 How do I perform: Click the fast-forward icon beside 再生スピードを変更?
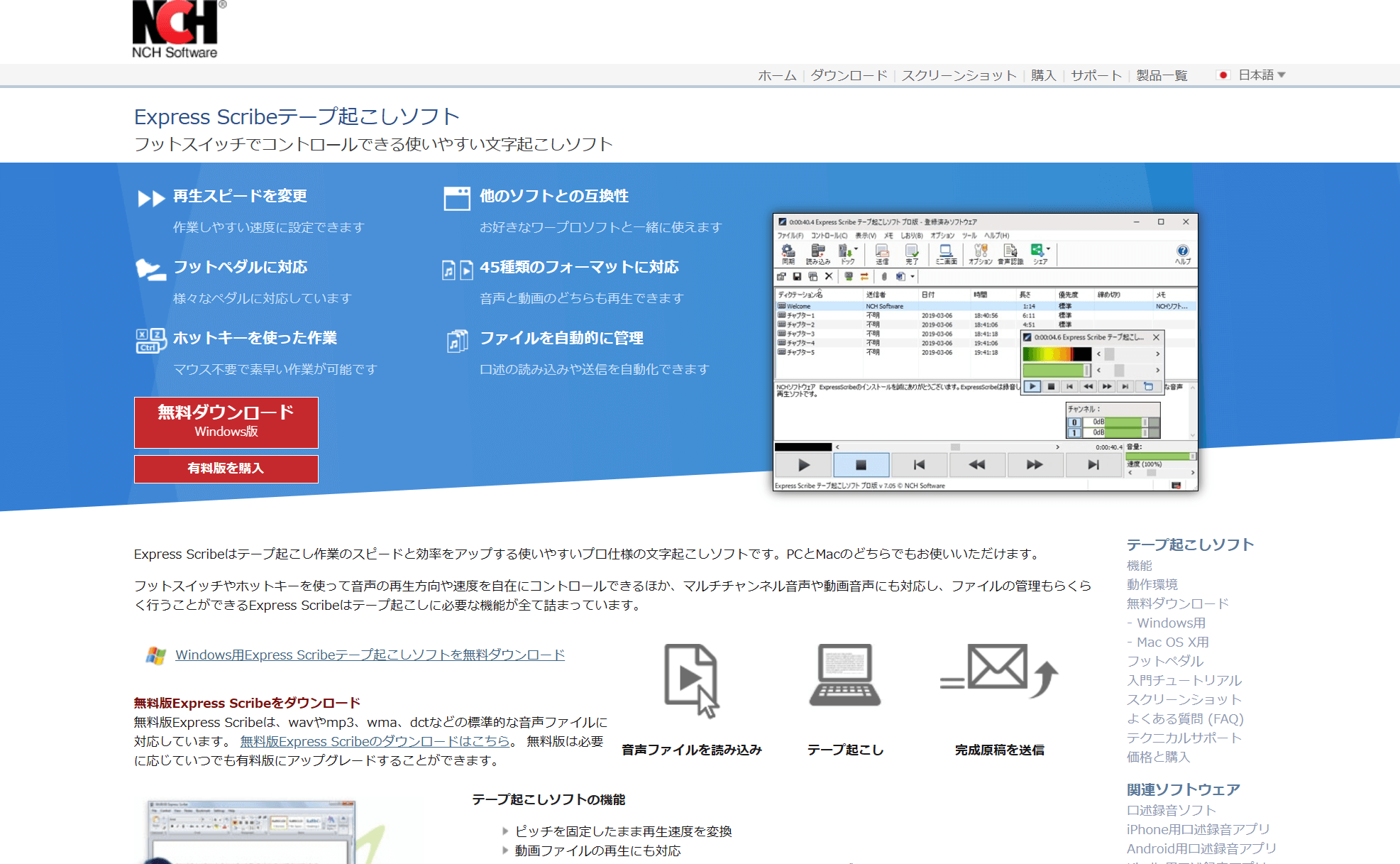coord(150,198)
